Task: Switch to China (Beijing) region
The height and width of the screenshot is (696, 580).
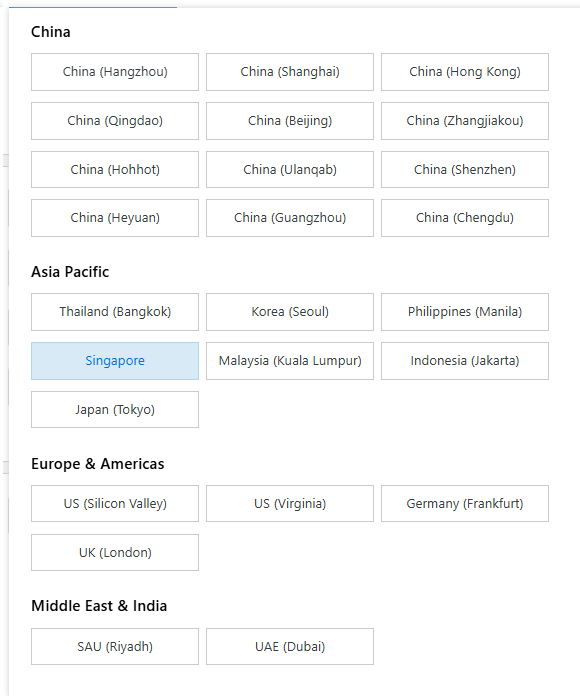Action: click(290, 121)
